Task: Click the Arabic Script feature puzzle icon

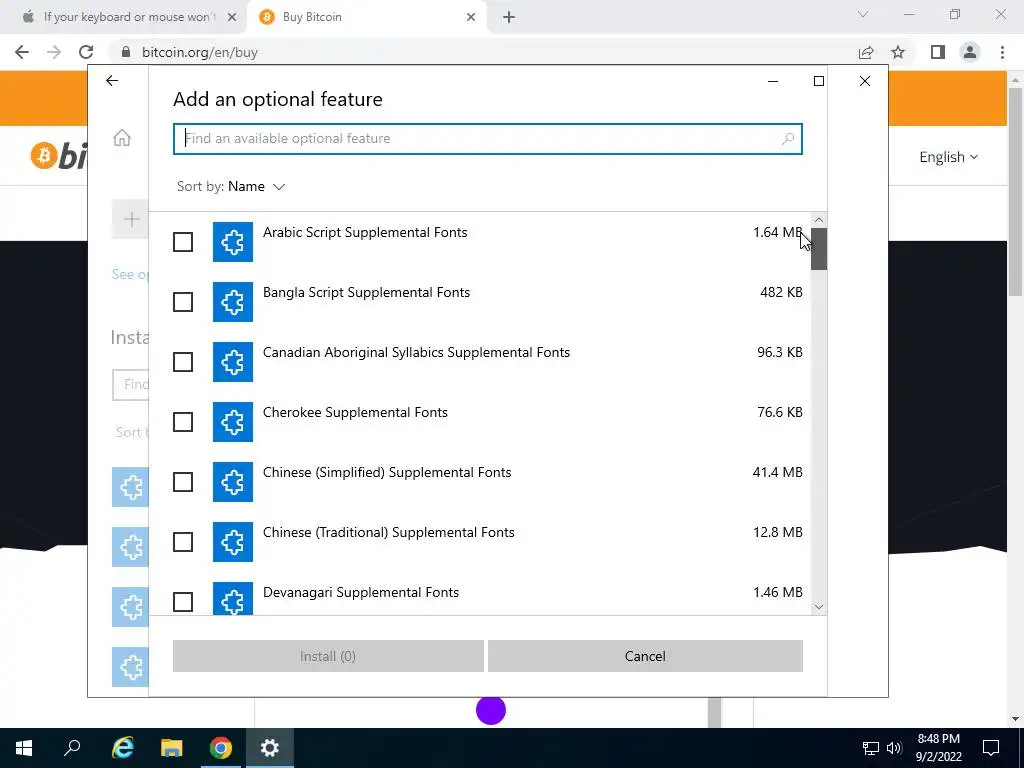Action: pos(232,242)
